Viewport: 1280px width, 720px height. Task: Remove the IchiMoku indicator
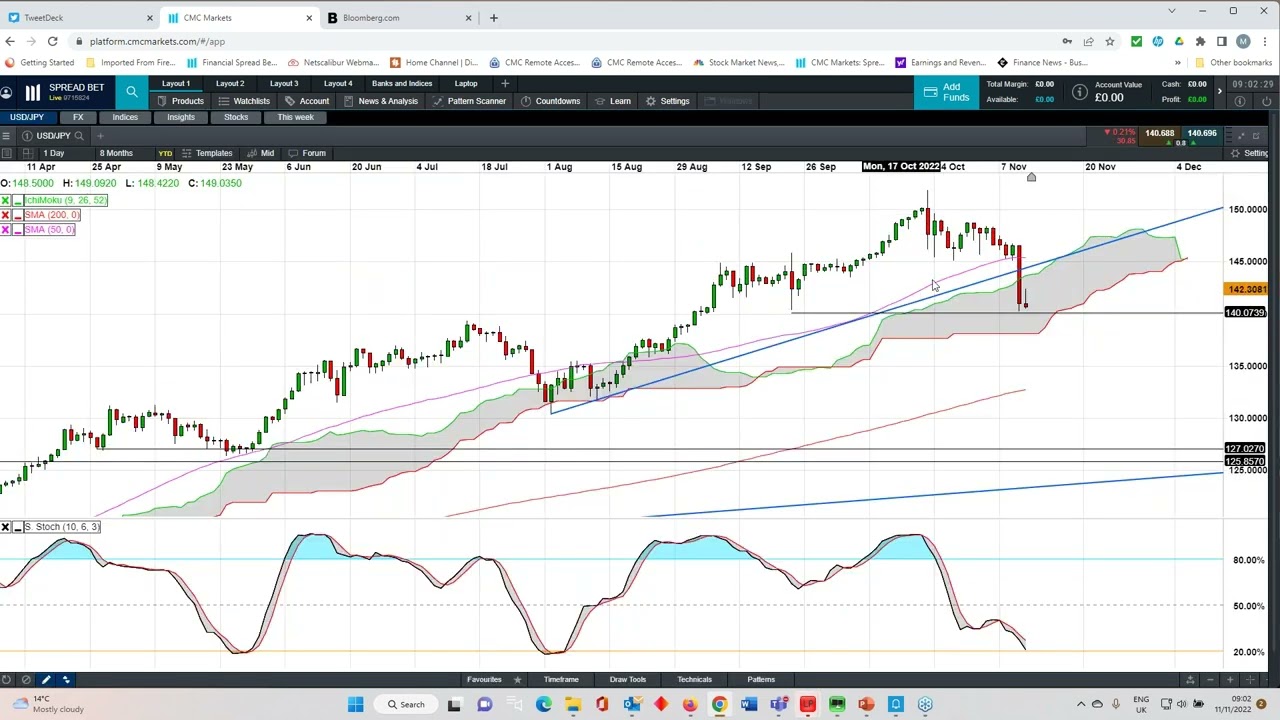[5, 200]
